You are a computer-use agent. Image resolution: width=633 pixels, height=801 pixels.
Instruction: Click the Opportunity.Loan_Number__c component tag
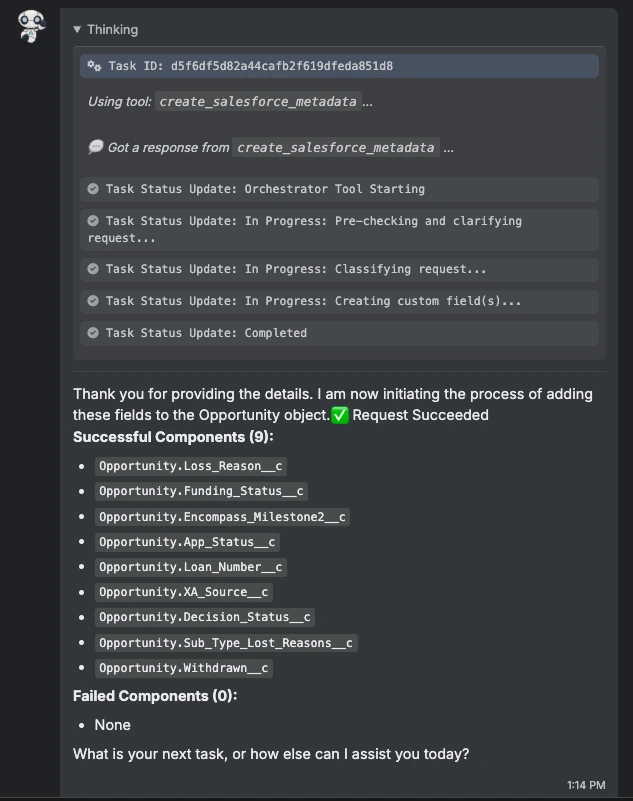coord(191,567)
